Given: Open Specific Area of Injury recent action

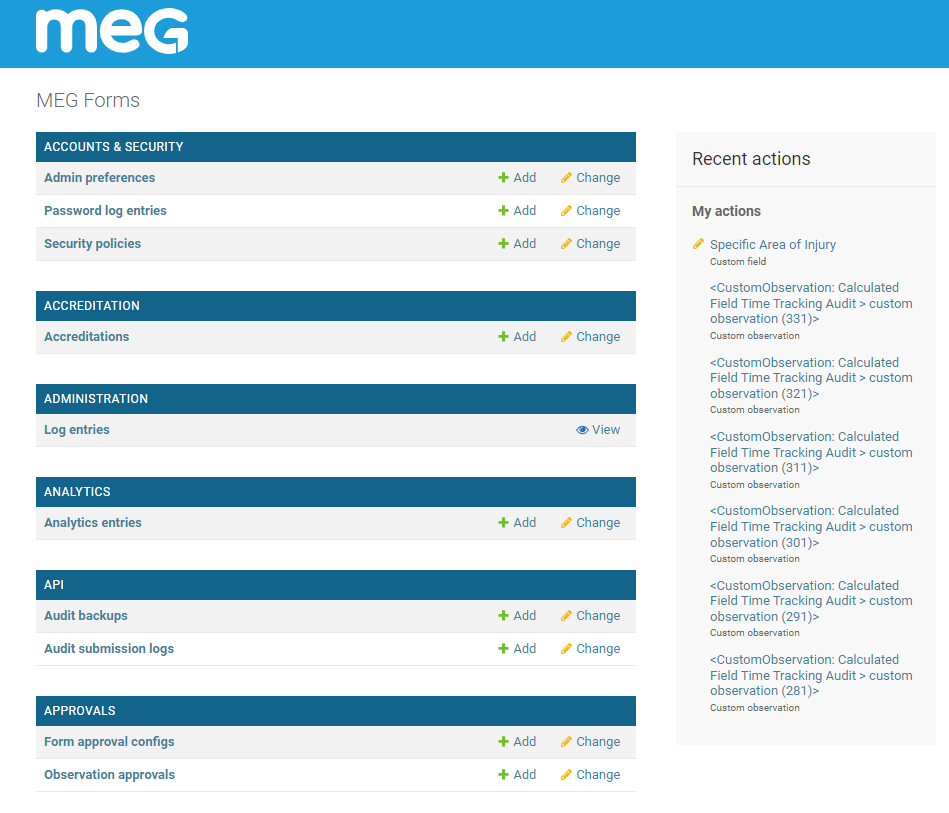Looking at the screenshot, I should click(773, 245).
